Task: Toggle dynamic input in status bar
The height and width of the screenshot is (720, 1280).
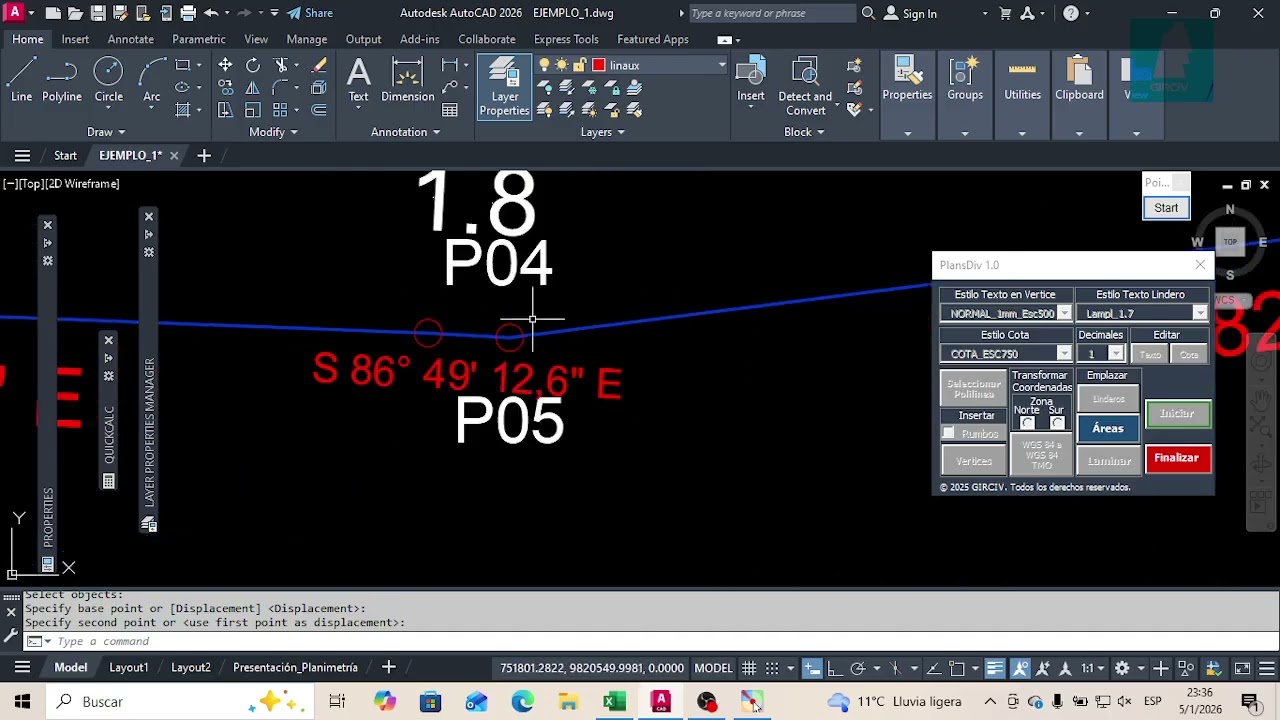Action: (x=812, y=668)
